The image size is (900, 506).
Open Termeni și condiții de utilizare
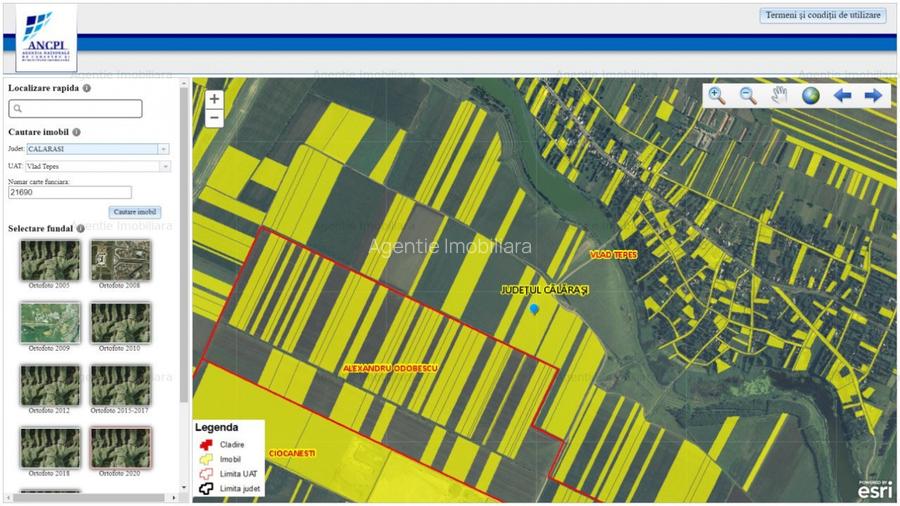point(823,15)
